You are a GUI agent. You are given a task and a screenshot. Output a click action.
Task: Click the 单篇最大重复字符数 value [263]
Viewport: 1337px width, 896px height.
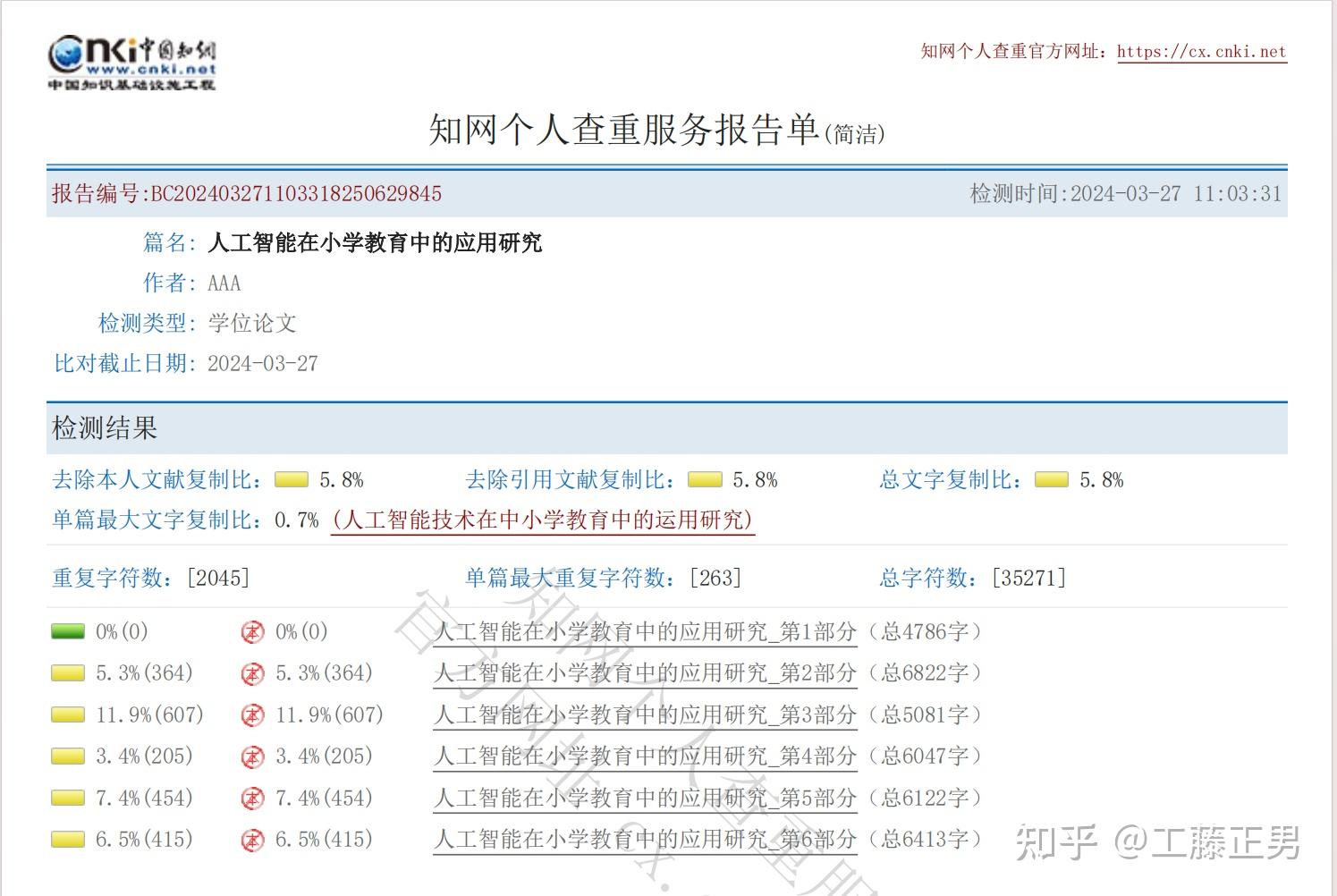pyautogui.click(x=715, y=579)
